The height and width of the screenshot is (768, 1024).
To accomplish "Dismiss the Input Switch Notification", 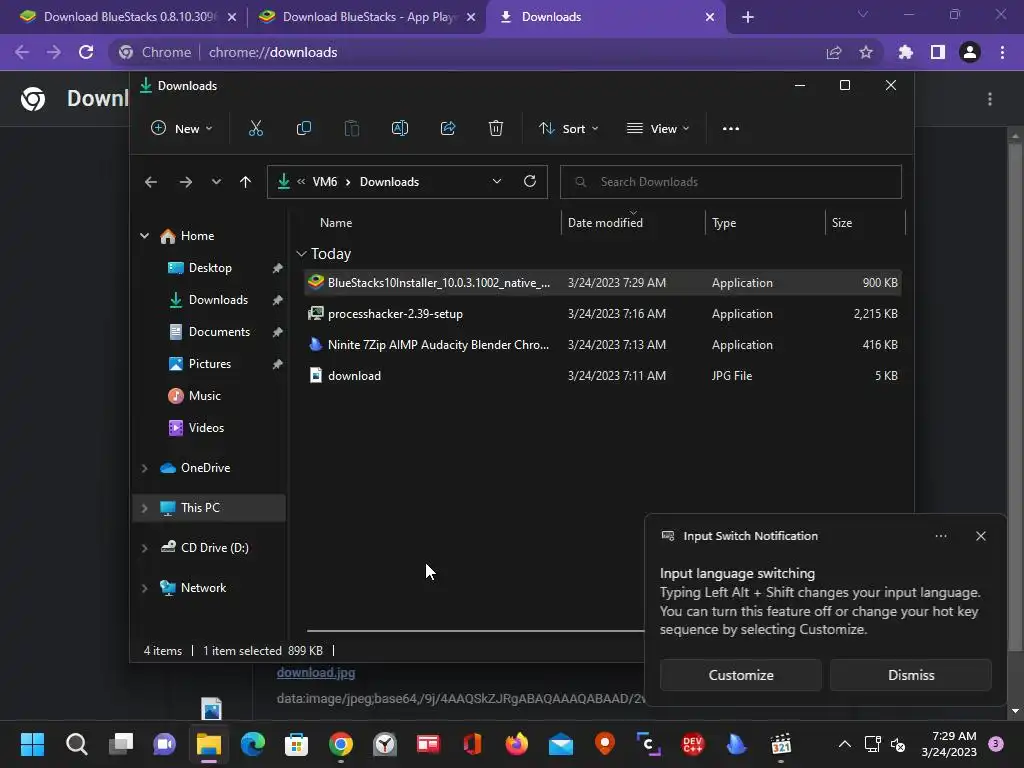I will pos(910,675).
